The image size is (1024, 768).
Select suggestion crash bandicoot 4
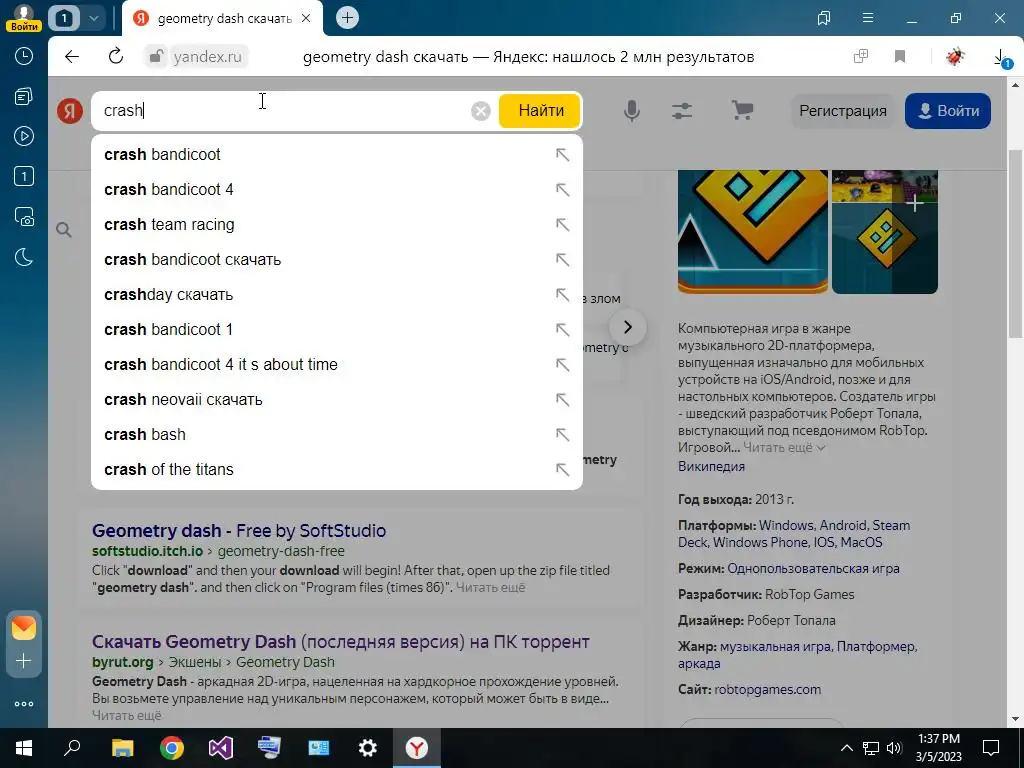[336, 189]
